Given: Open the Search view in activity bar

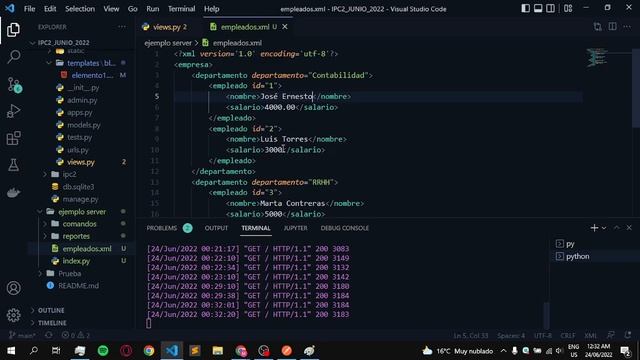Looking at the screenshot, I should point(13,57).
